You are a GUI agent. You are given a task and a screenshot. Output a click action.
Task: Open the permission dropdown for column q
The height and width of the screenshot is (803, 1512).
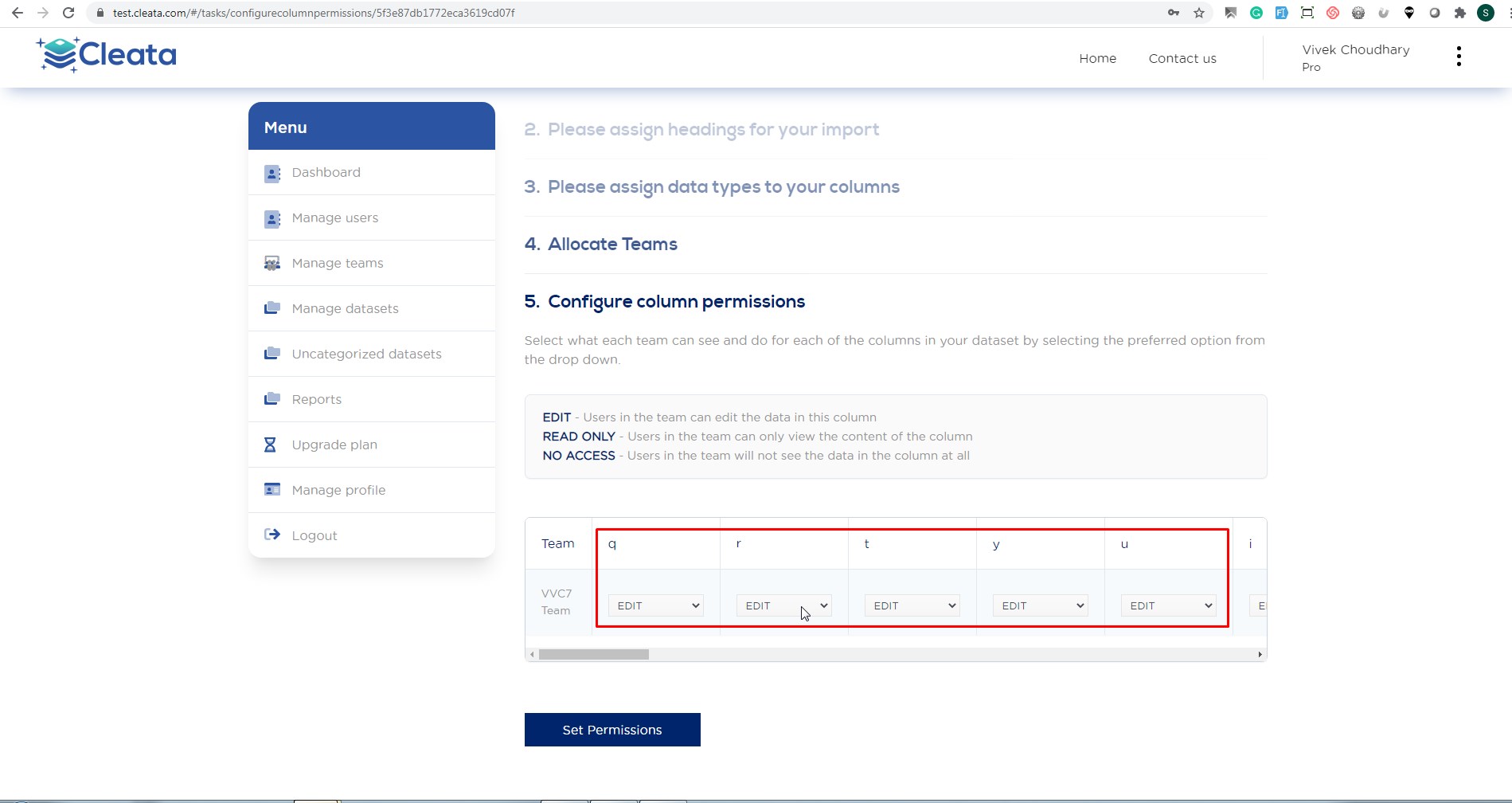tap(655, 605)
